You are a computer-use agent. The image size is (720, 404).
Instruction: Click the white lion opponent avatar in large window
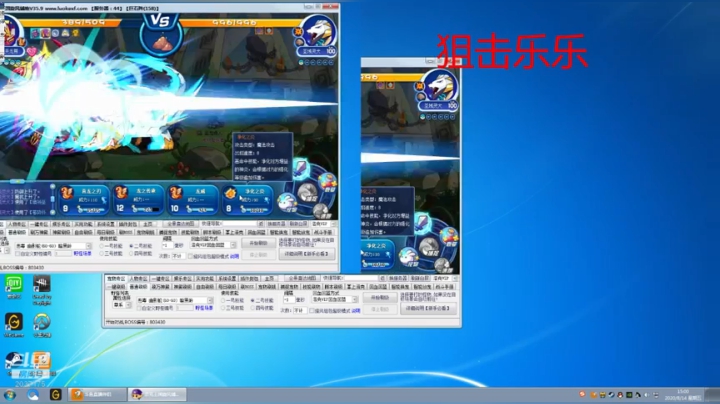pyautogui.click(x=319, y=31)
